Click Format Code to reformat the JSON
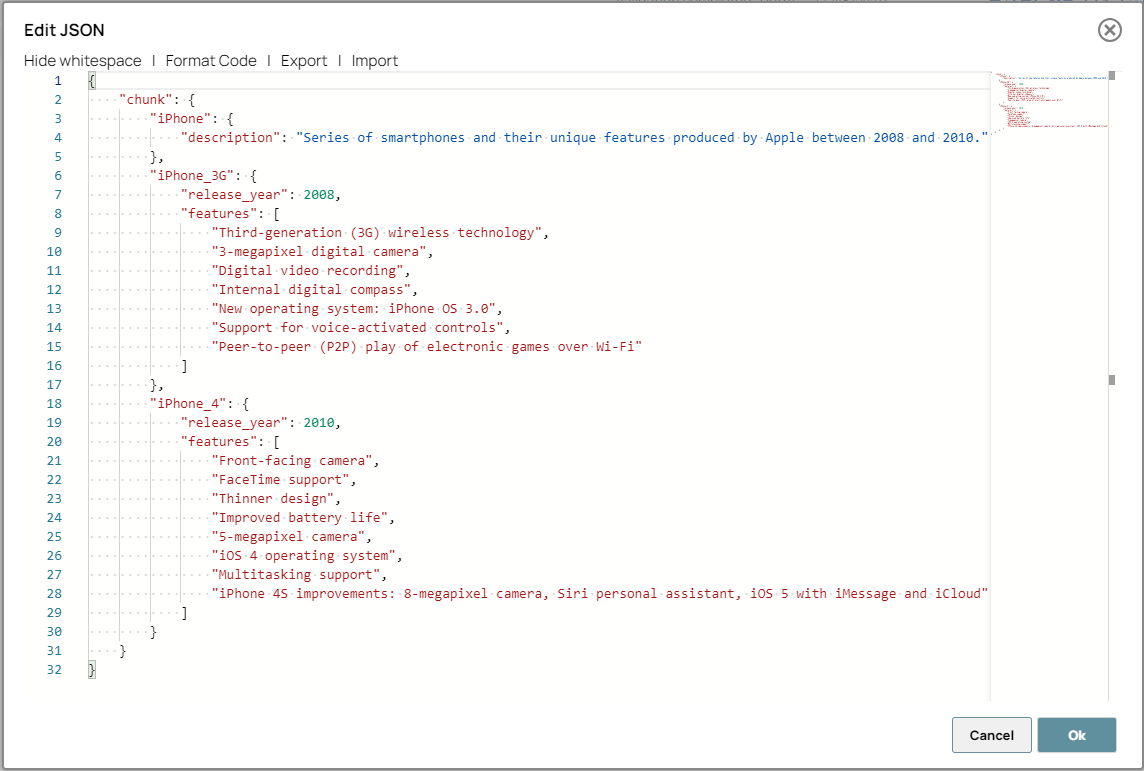This screenshot has height=771, width=1144. [211, 61]
